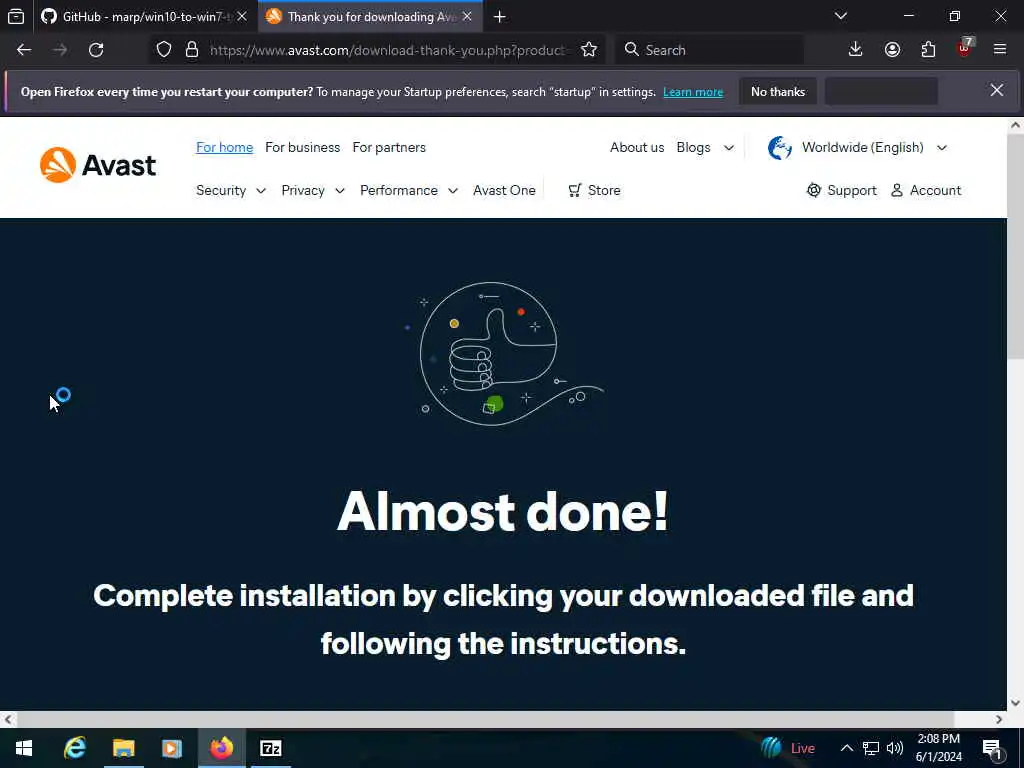
Task: Select the For home link
Action: (x=225, y=148)
